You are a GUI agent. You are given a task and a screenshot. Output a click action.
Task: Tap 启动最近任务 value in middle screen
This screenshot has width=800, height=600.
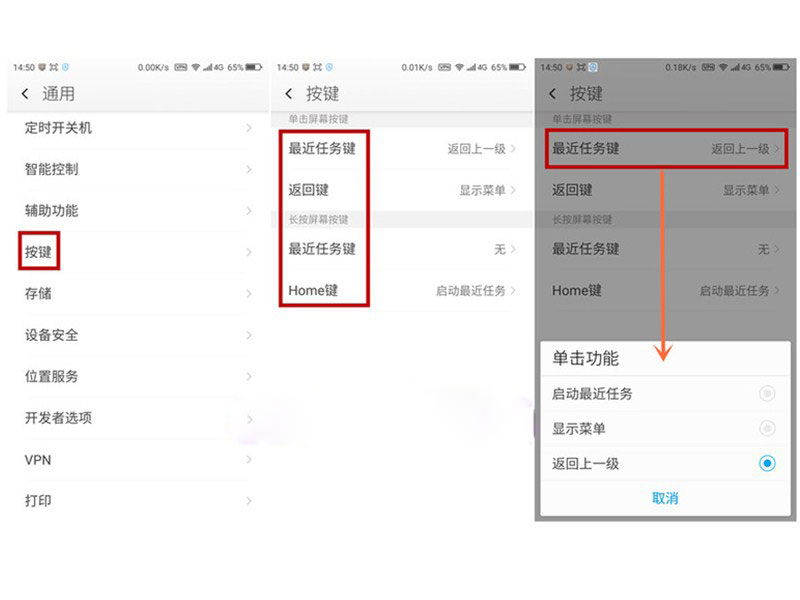pos(470,291)
